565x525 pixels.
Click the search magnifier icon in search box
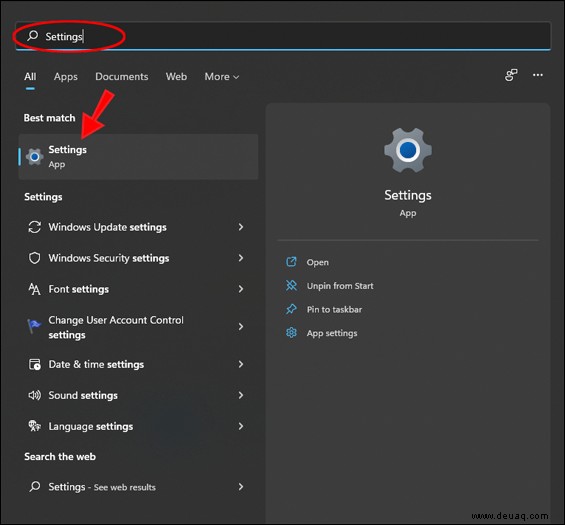pos(33,36)
